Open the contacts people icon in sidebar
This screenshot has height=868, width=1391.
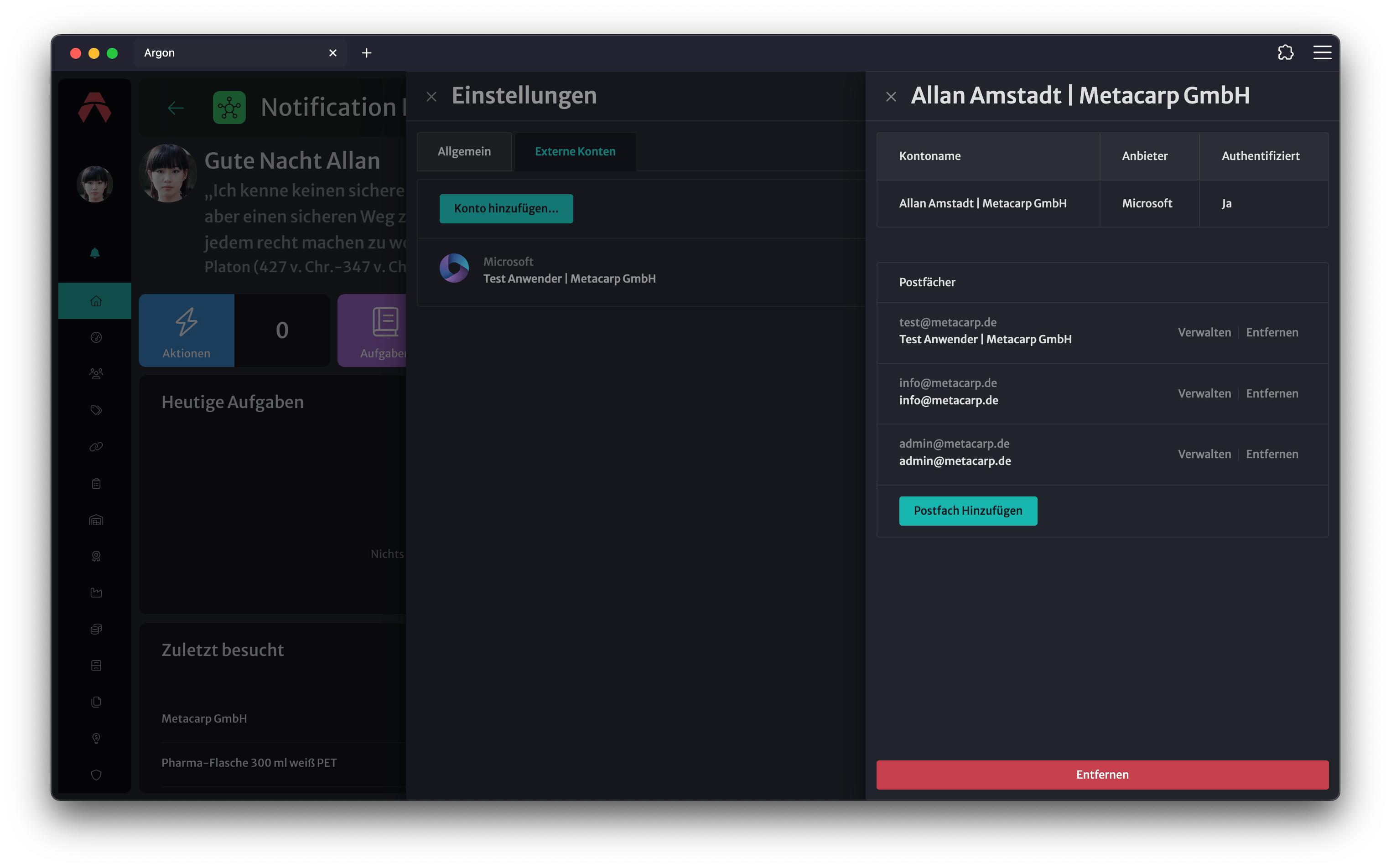[x=96, y=374]
